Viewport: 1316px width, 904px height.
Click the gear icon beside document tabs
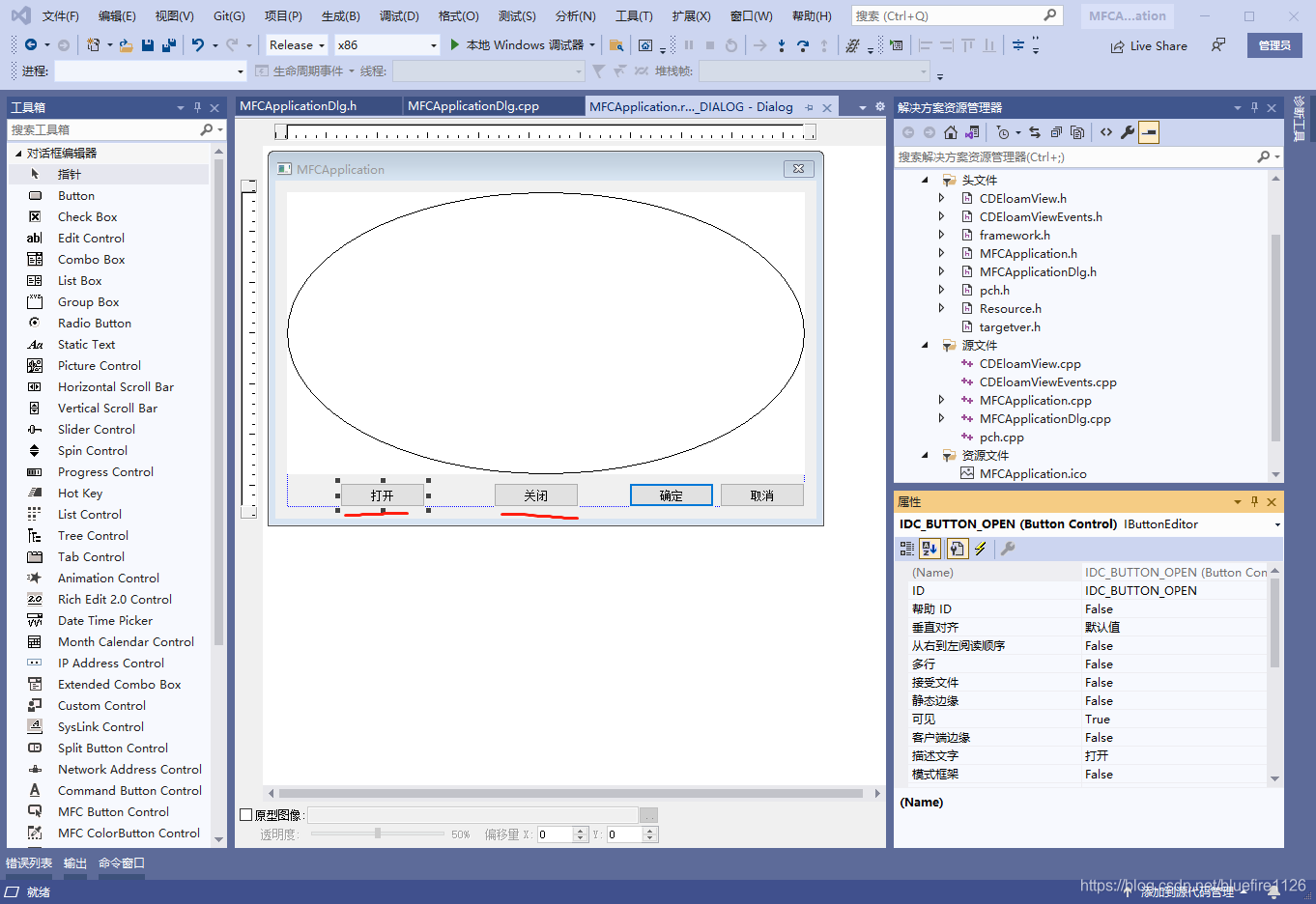(880, 107)
